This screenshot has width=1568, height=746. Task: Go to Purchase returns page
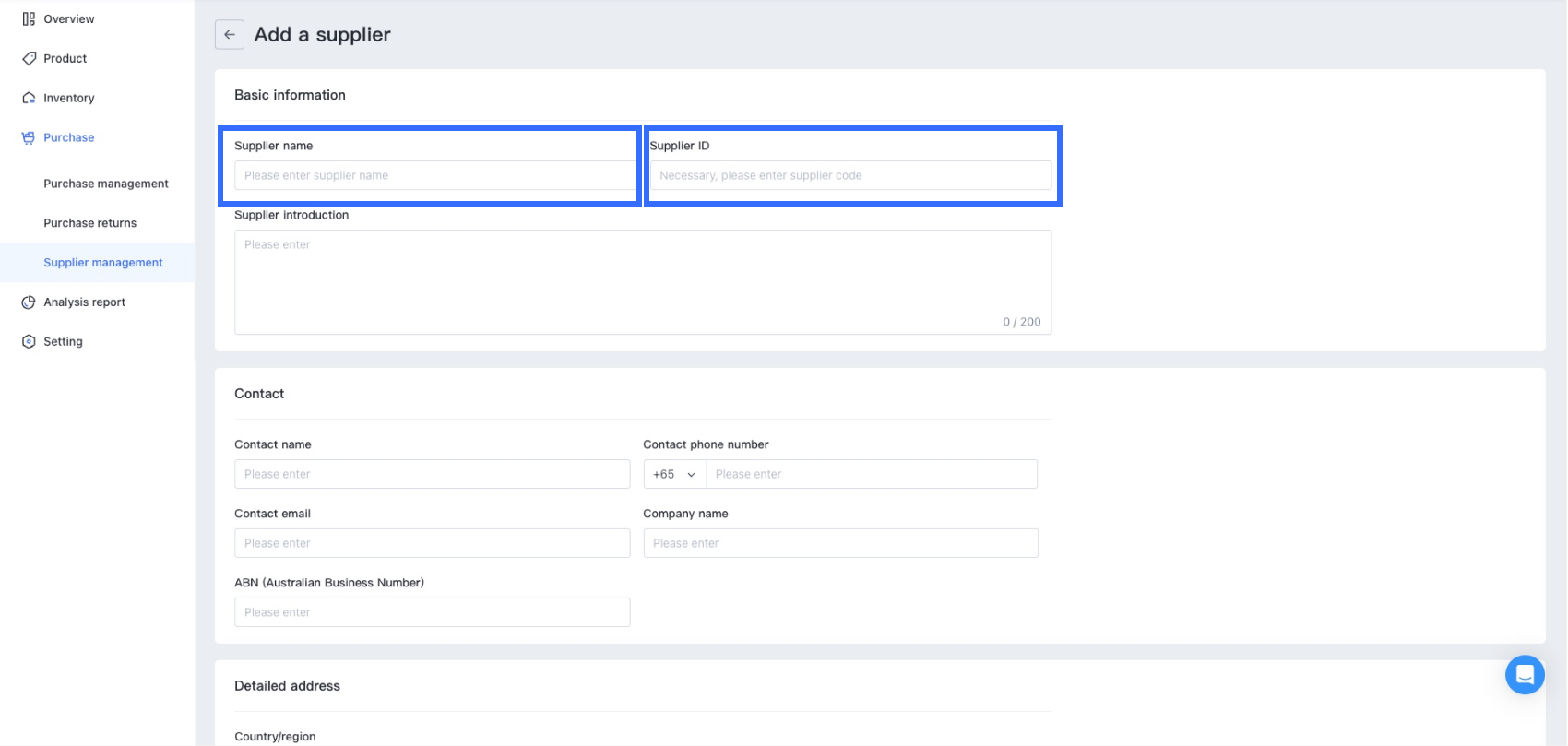tap(90, 223)
